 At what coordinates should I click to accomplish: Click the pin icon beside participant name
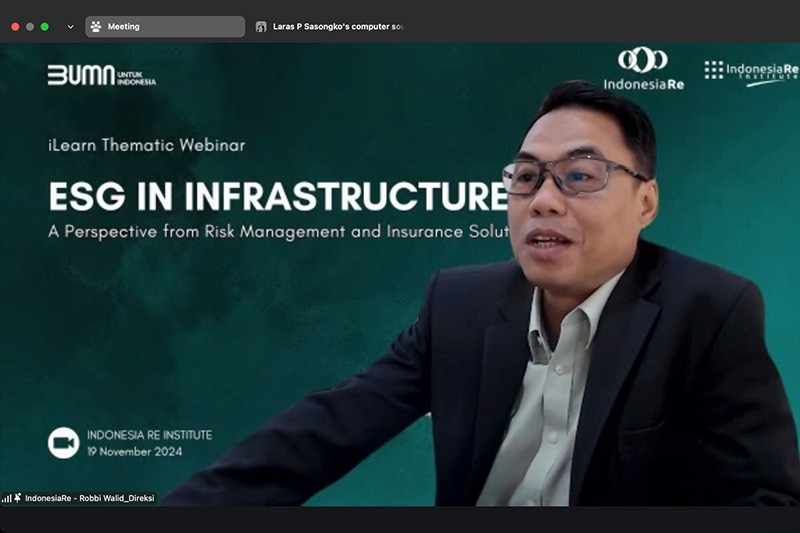point(18,497)
